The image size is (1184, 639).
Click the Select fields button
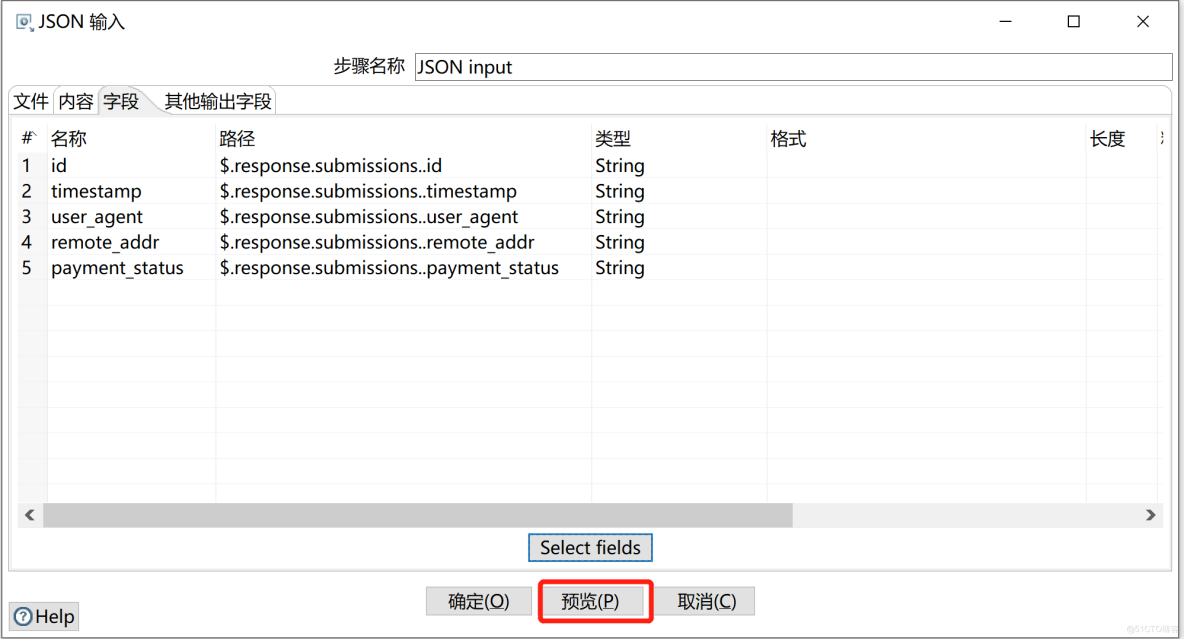[590, 547]
